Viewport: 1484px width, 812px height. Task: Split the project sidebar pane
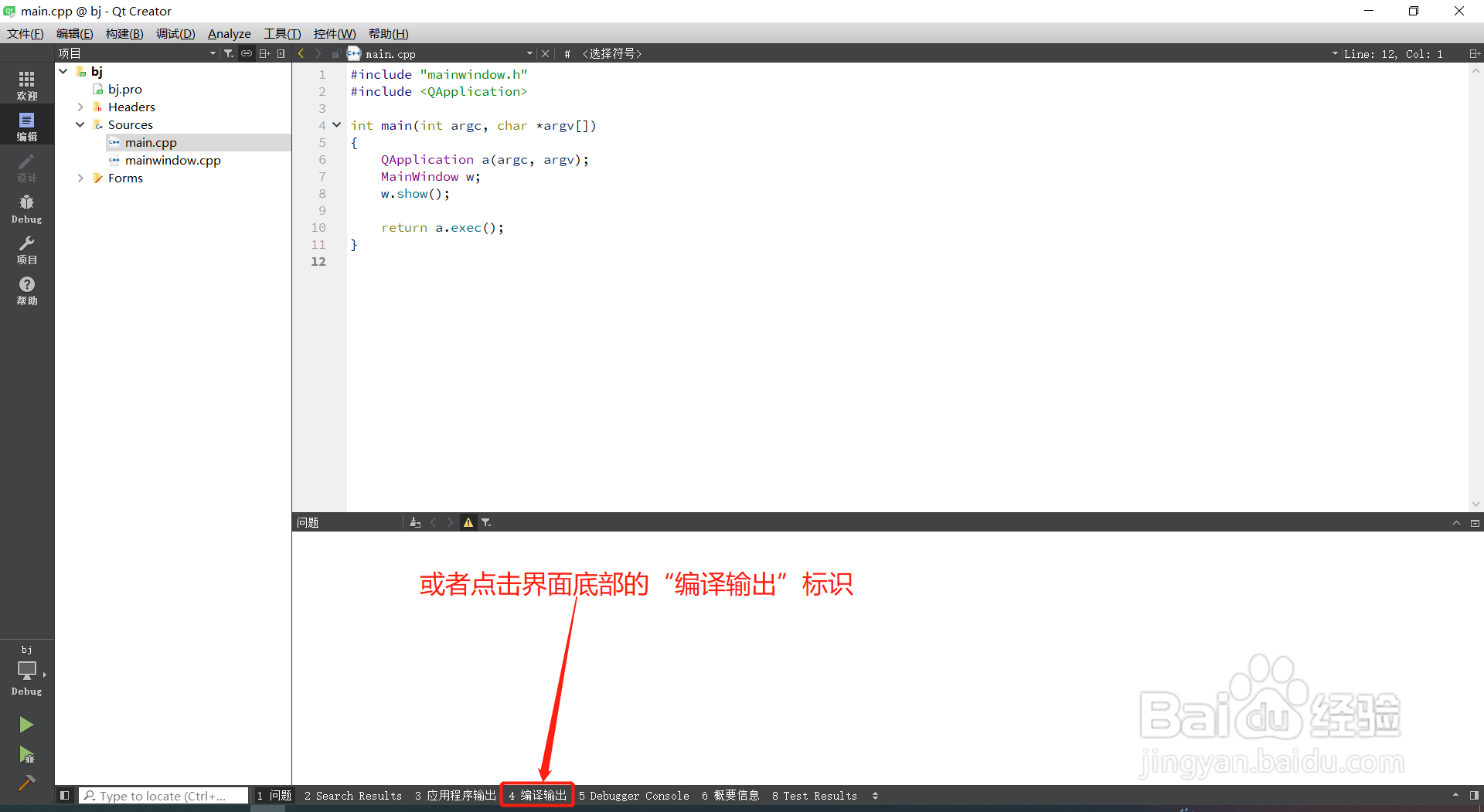tap(264, 53)
